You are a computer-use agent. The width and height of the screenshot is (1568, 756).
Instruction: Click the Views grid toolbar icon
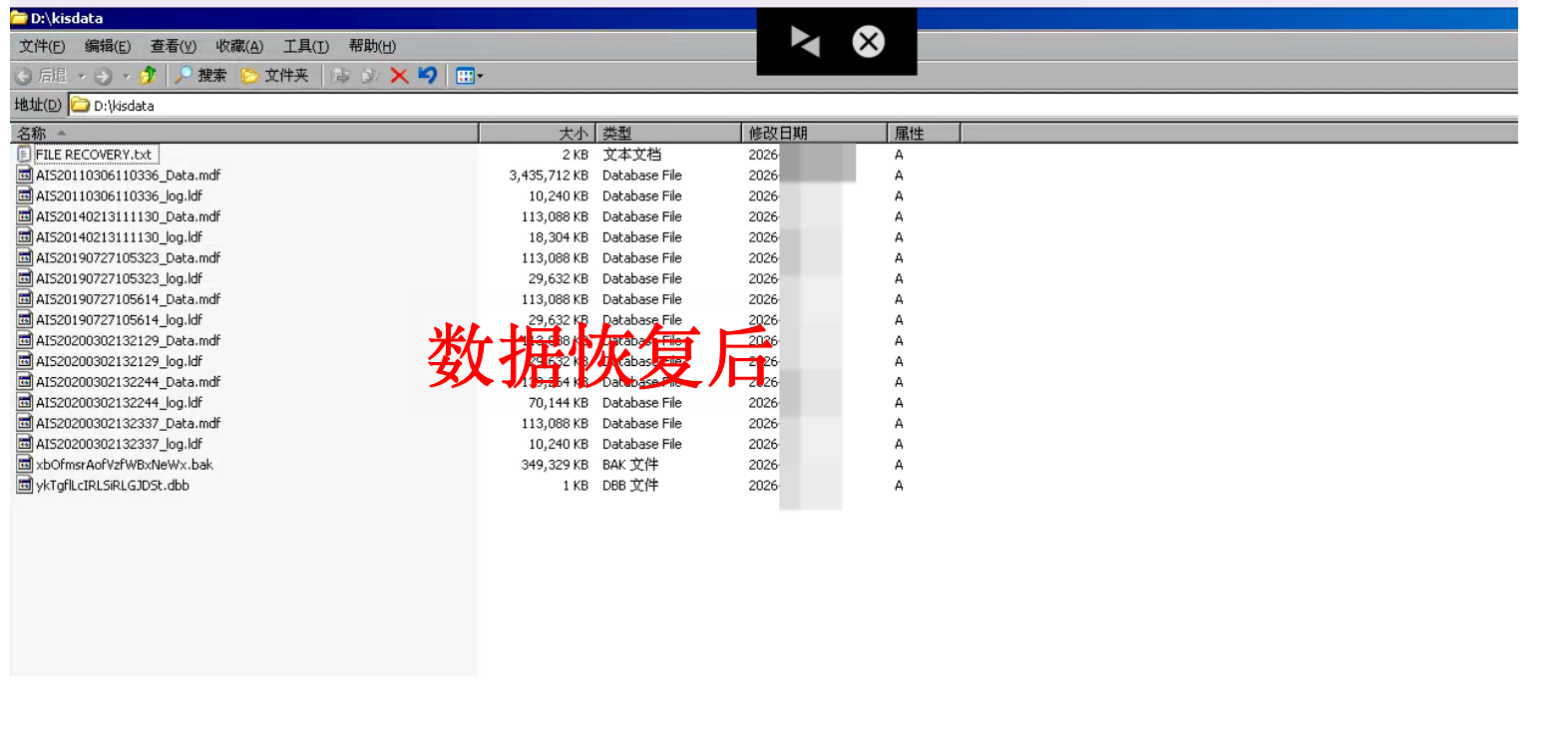pos(464,76)
